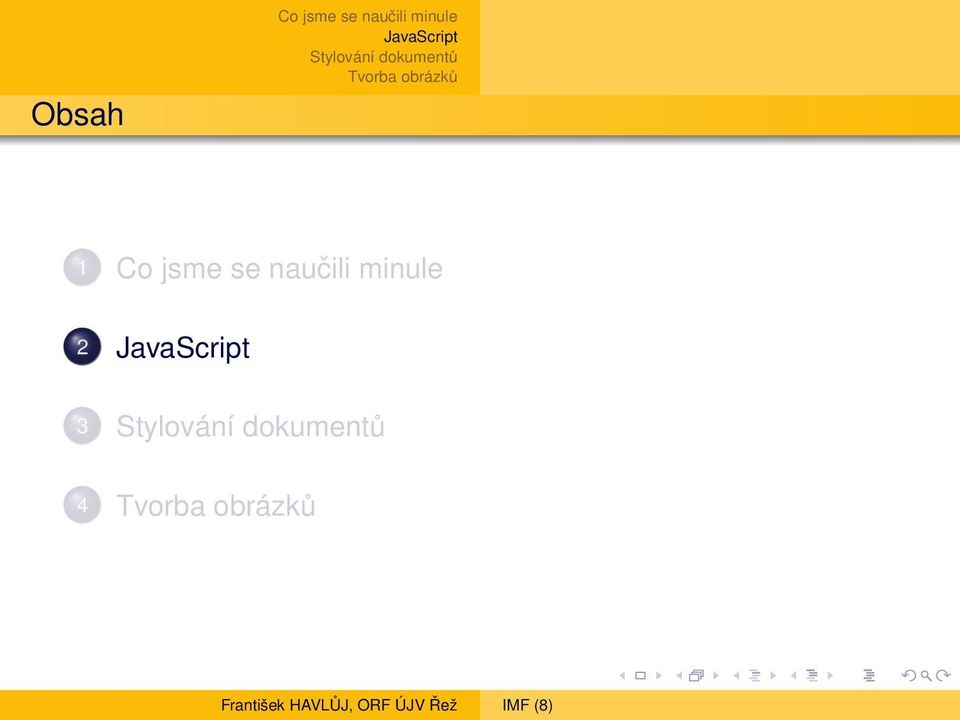Click the next slide arrow
This screenshot has height=720, width=960.
pos(659,676)
